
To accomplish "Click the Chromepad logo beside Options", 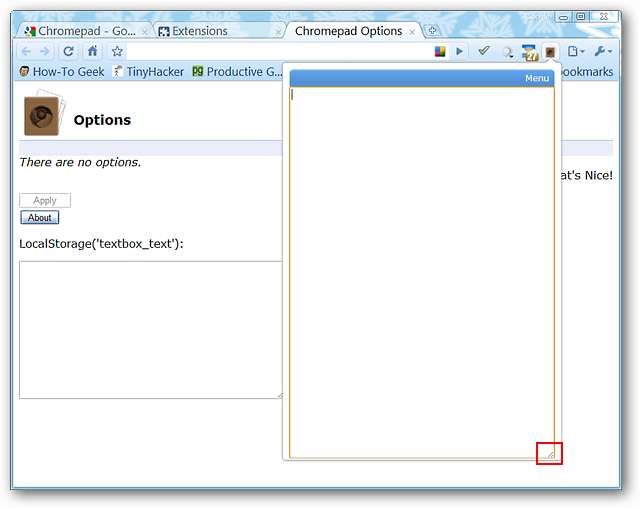I will [x=43, y=113].
